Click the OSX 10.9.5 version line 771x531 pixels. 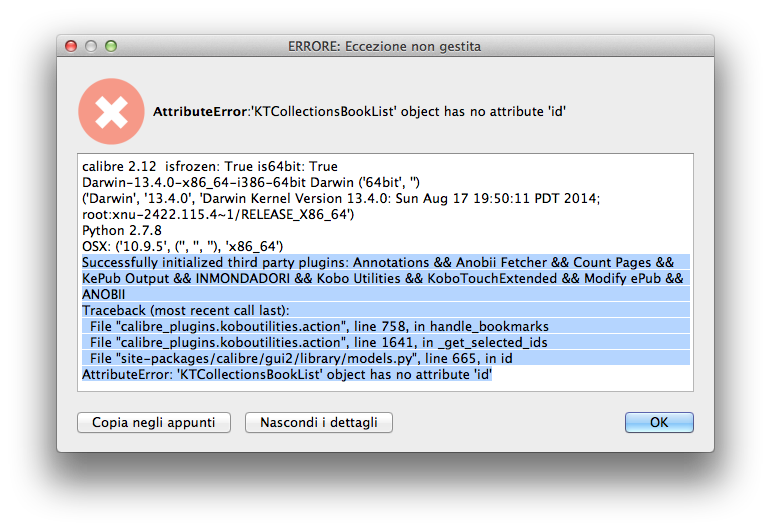coord(183,246)
